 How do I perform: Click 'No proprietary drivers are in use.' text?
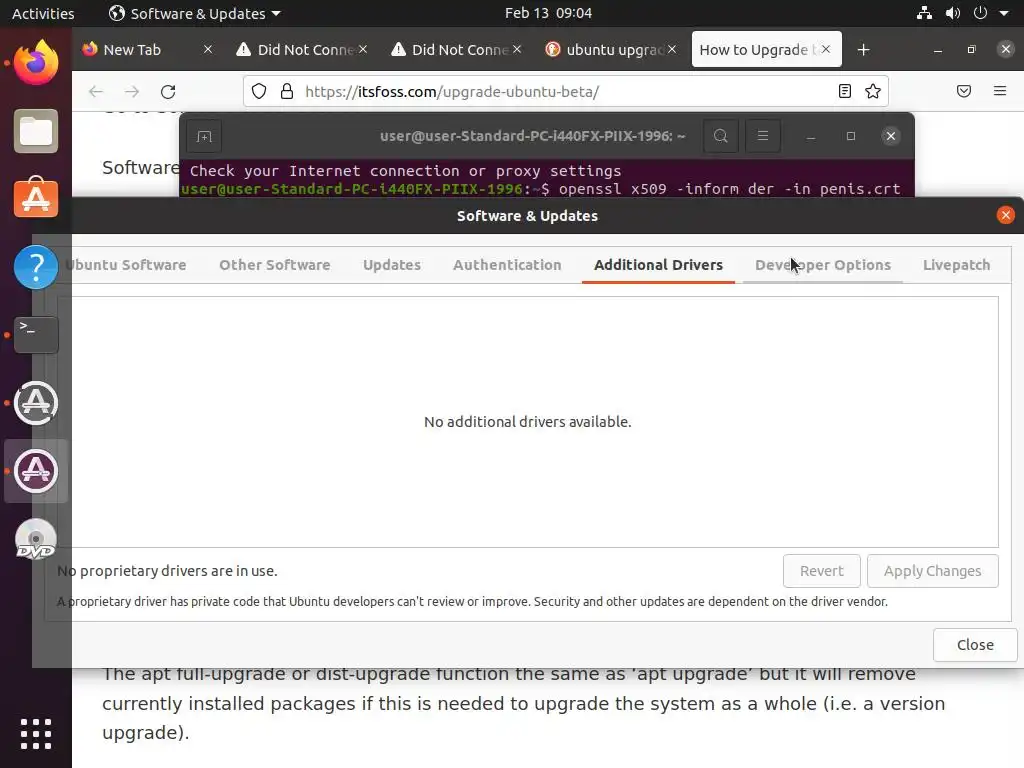(x=167, y=571)
